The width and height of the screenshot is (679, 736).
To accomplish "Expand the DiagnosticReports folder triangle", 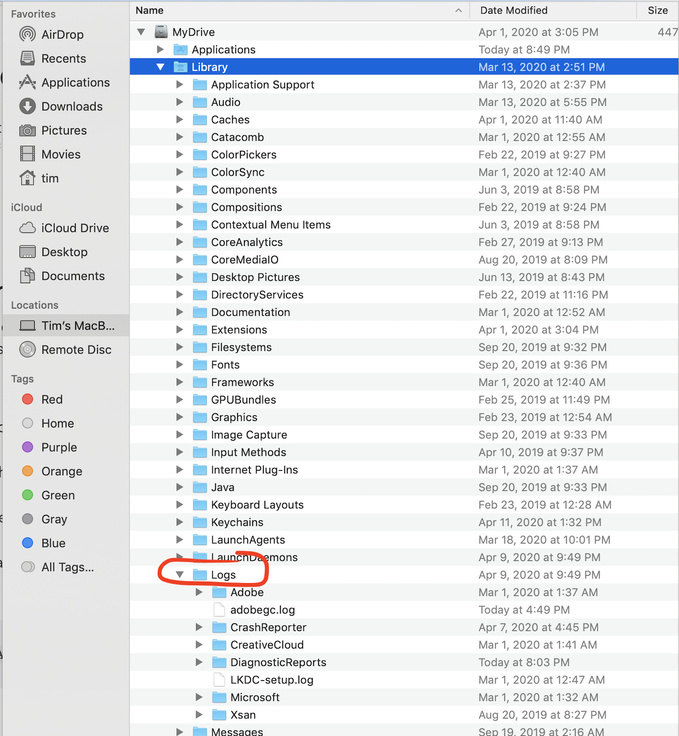I will coord(199,662).
